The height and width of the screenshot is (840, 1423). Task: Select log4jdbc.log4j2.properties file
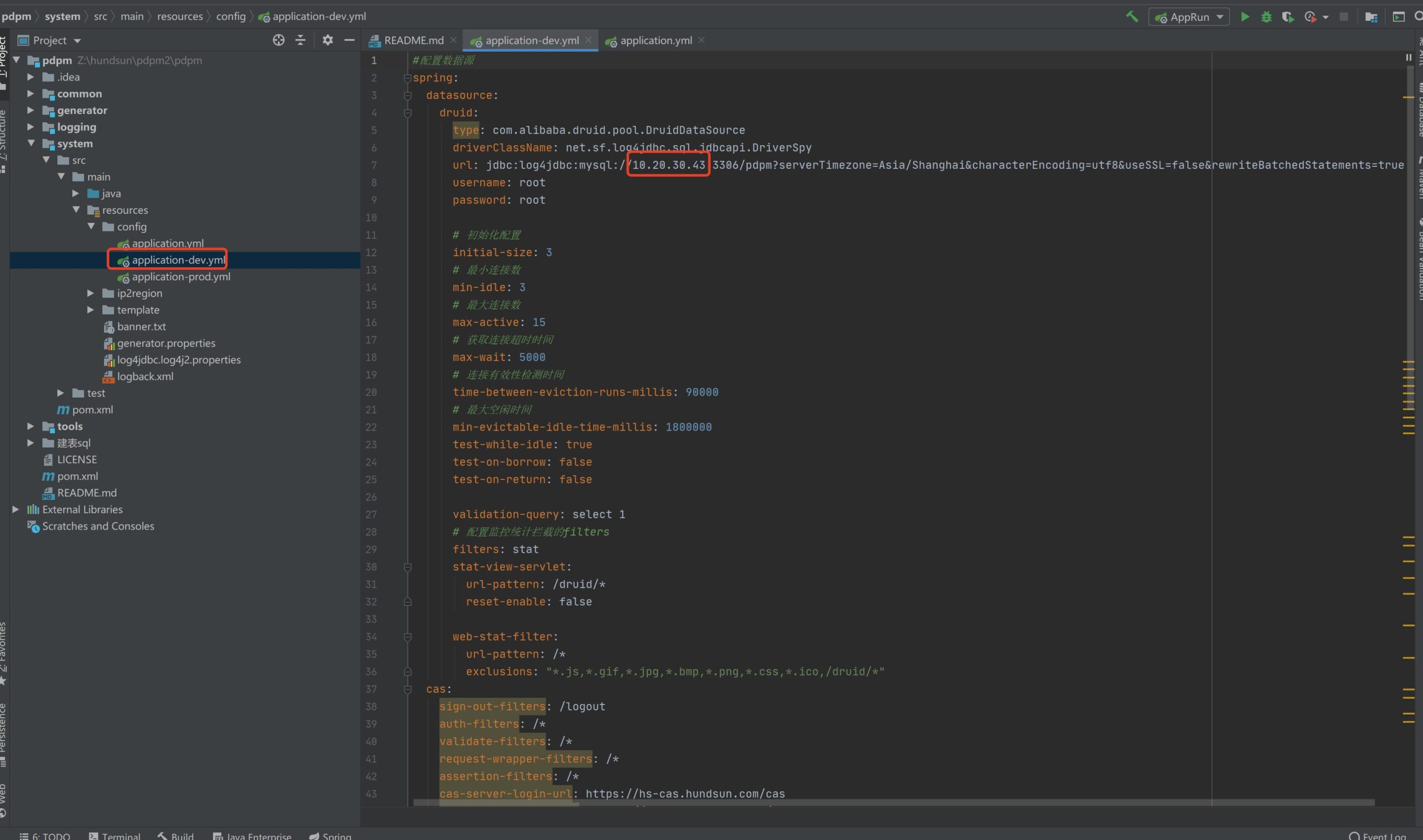172,360
